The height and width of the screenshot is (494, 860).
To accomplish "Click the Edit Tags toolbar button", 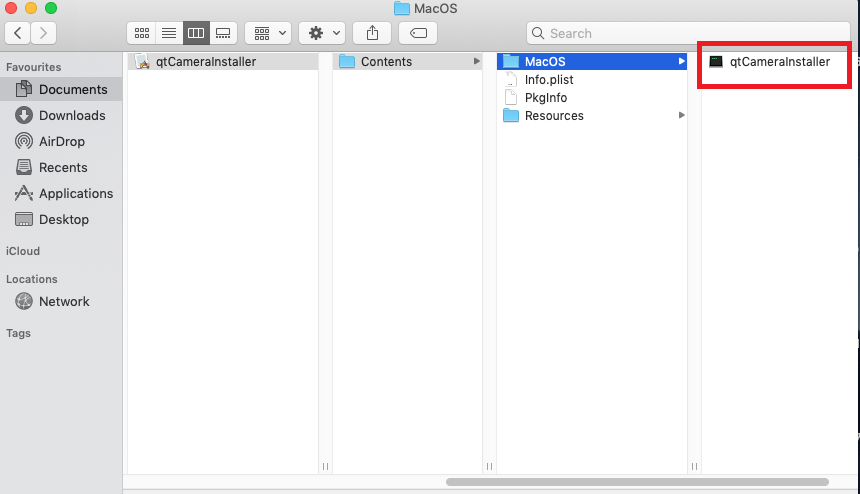I will (418, 33).
